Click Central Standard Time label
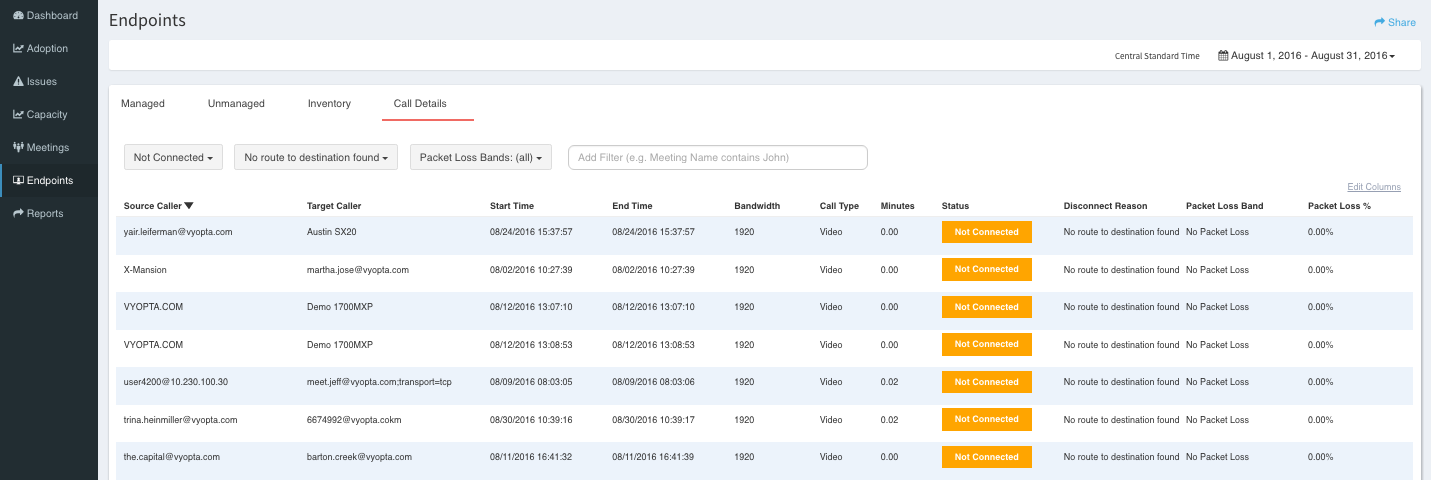Image resolution: width=1431 pixels, height=480 pixels. point(1157,56)
